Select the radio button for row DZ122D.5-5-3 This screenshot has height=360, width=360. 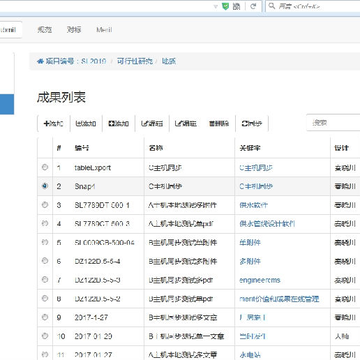point(45,279)
